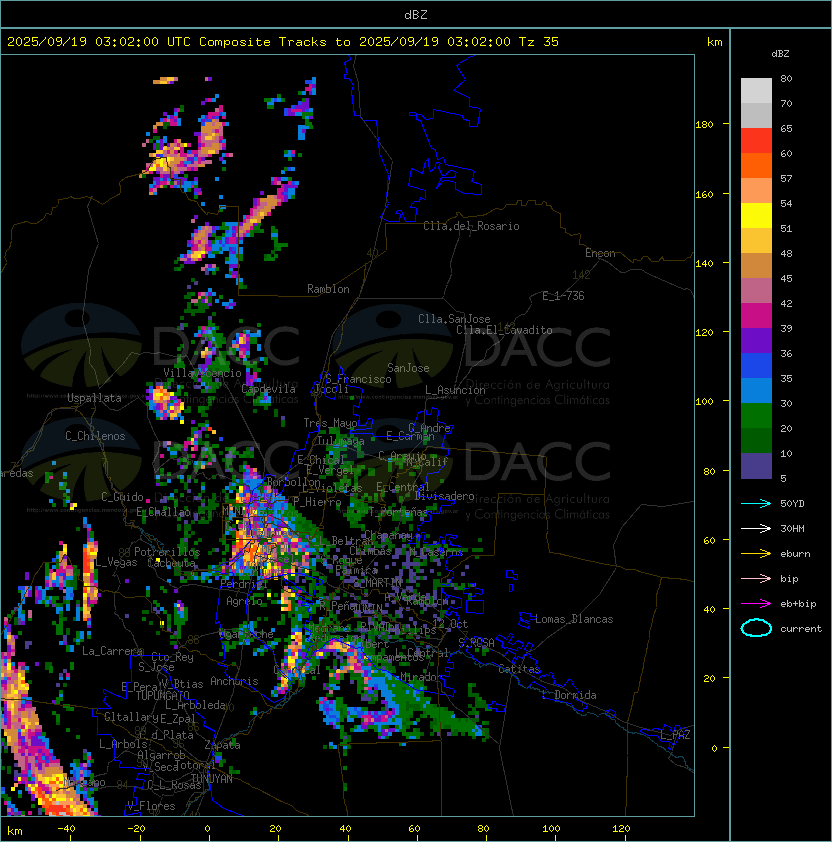The height and width of the screenshot is (842, 832).
Task: Click the 'L_PAZ' map label
Action: coord(675,735)
